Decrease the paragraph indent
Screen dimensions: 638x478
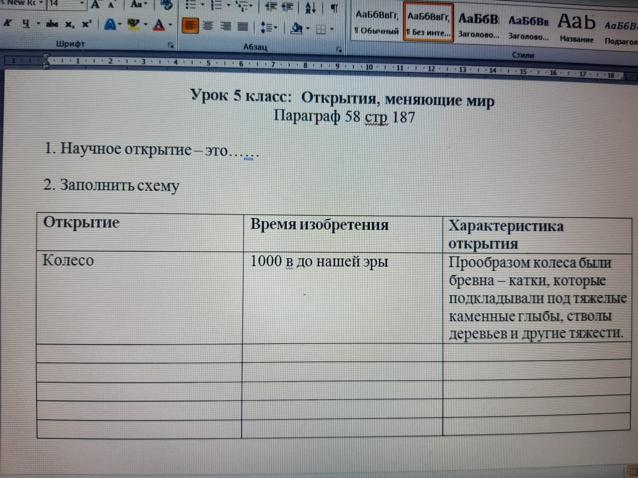tap(270, 7)
